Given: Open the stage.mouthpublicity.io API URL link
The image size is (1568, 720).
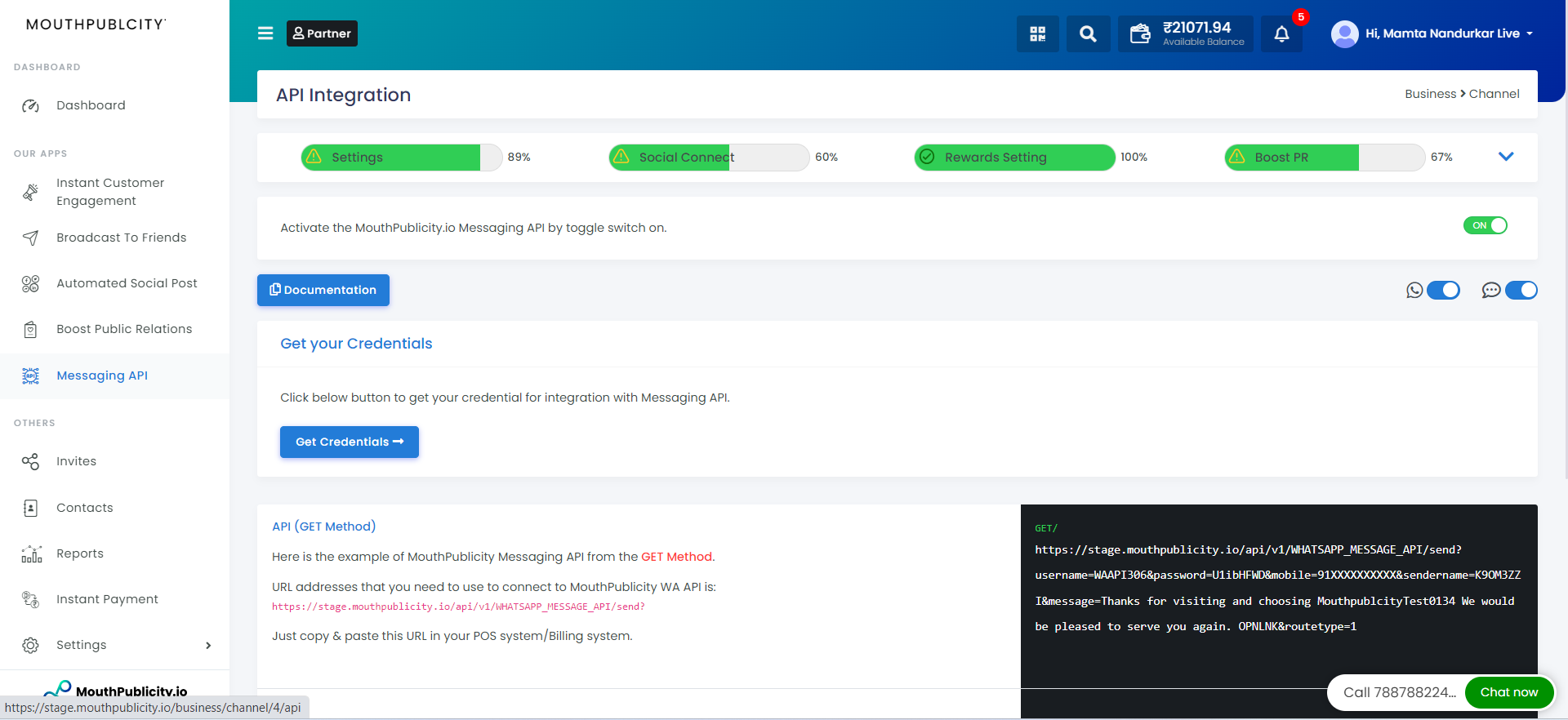Looking at the screenshot, I should (458, 607).
